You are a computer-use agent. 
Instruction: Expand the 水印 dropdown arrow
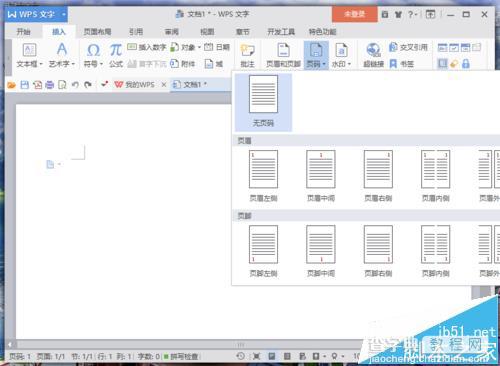coord(349,64)
